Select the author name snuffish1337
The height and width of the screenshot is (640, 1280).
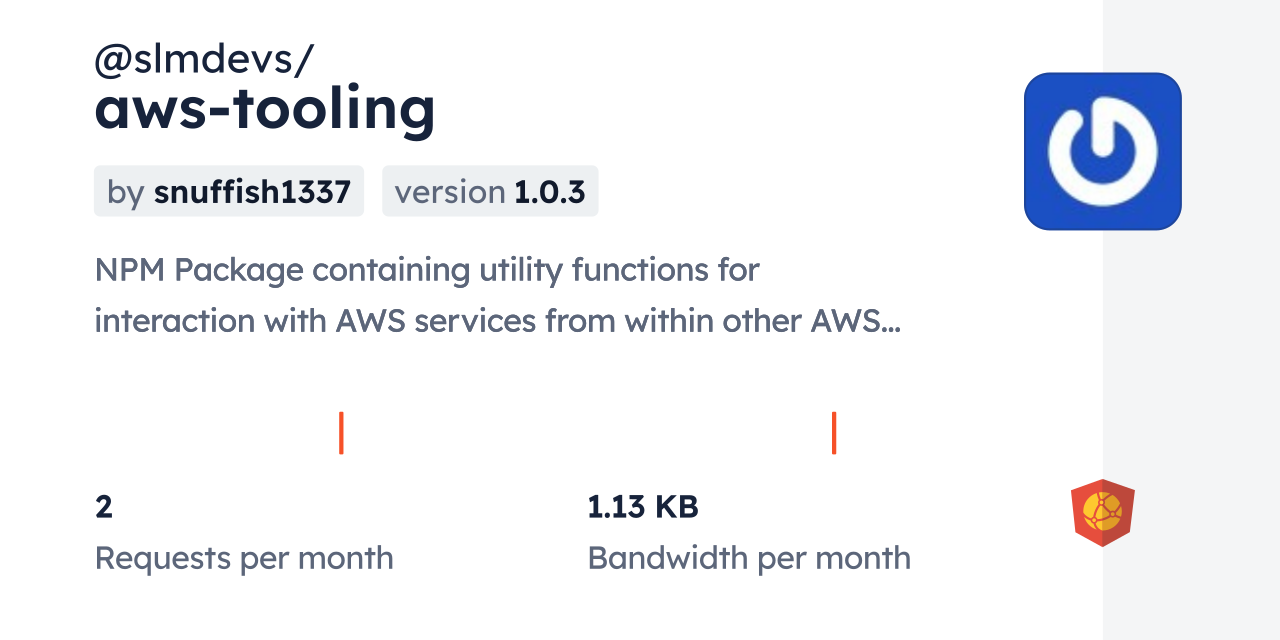coord(252,192)
